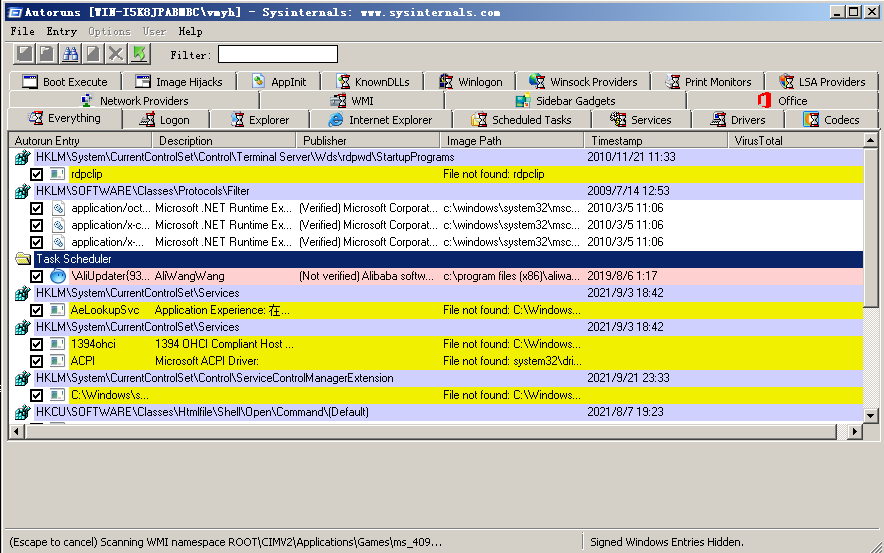This screenshot has width=884, height=553.
Task: Click the vertical scrollbar down arrow
Action: coord(870,415)
